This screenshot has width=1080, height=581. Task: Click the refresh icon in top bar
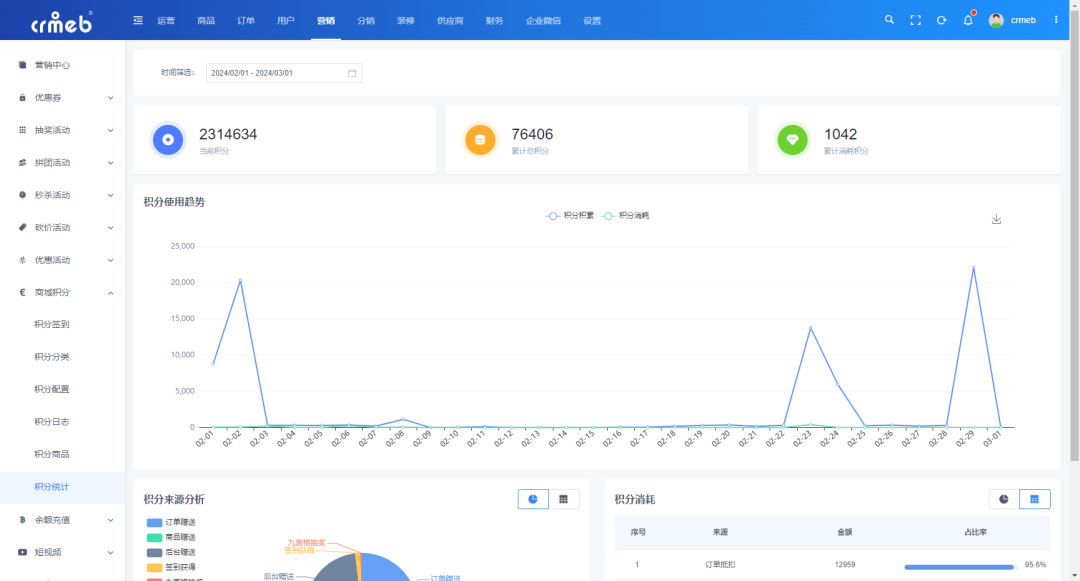[941, 19]
